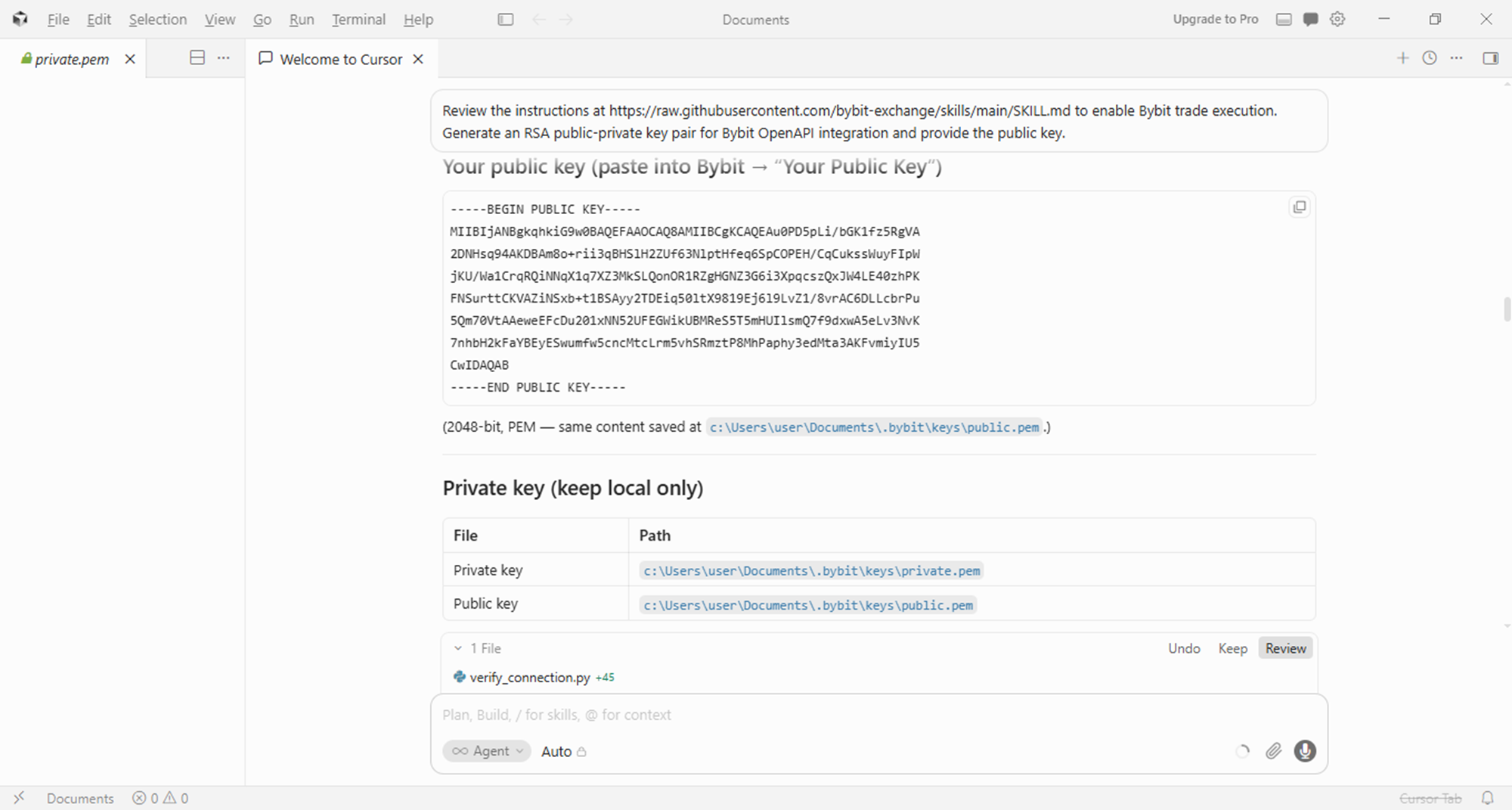
Task: Open public.pem path link below key block
Action: tap(874, 427)
